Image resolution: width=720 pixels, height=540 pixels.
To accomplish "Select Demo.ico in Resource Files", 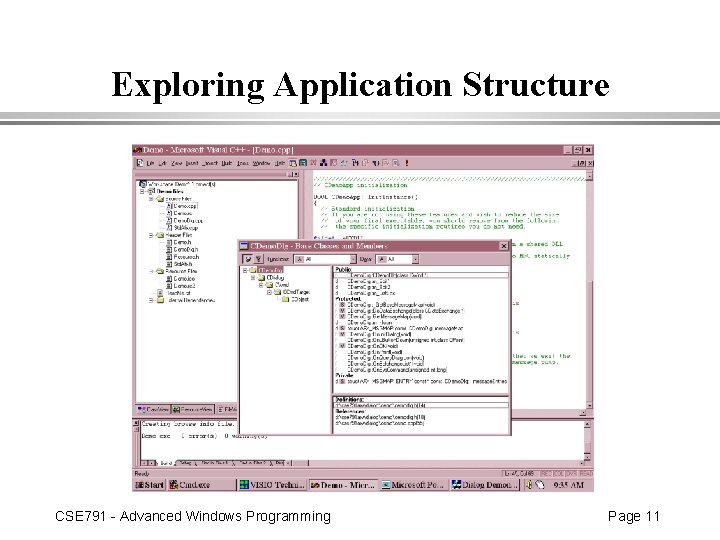I will click(180, 279).
